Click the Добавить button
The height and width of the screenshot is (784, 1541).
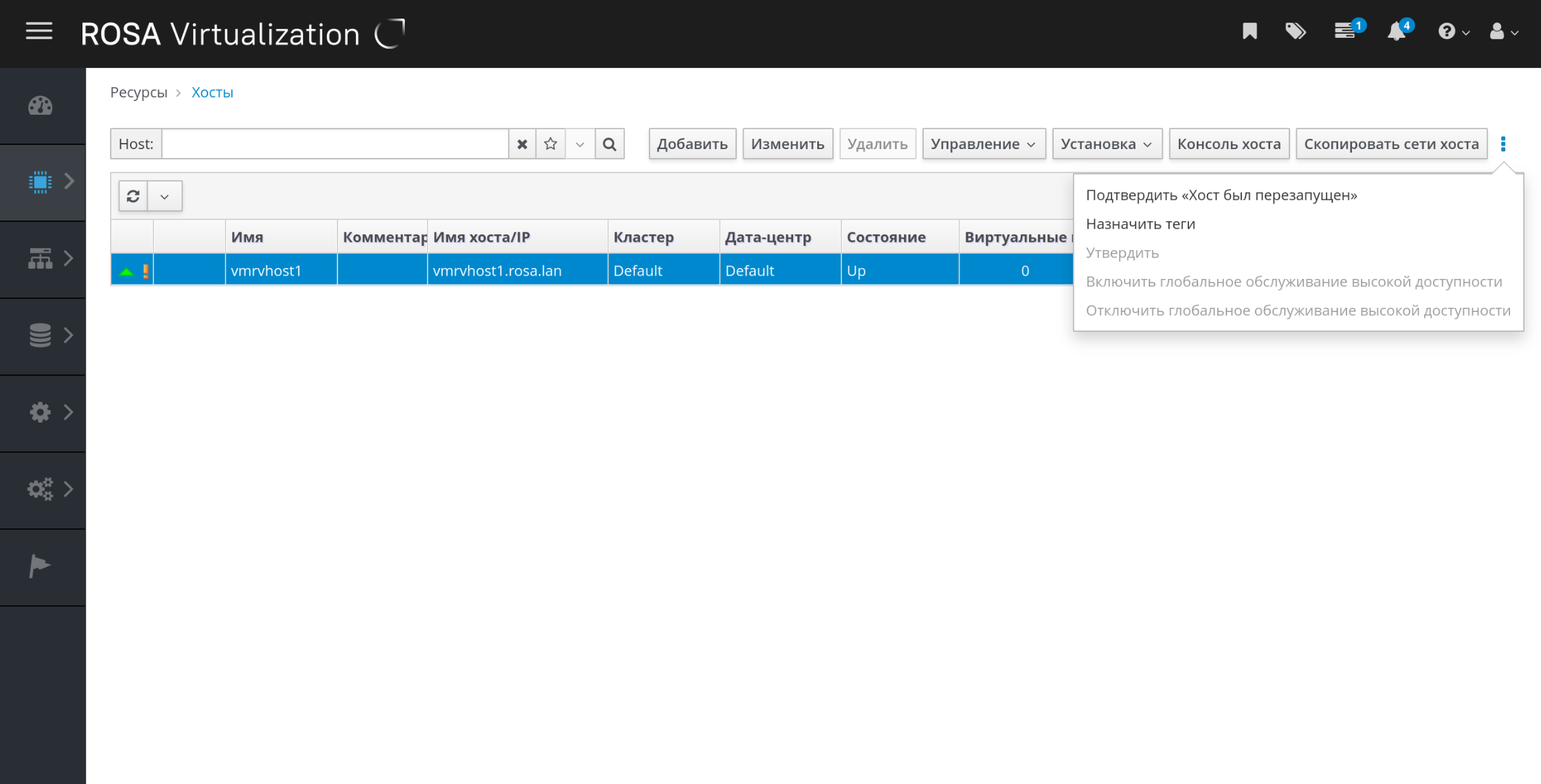[691, 144]
